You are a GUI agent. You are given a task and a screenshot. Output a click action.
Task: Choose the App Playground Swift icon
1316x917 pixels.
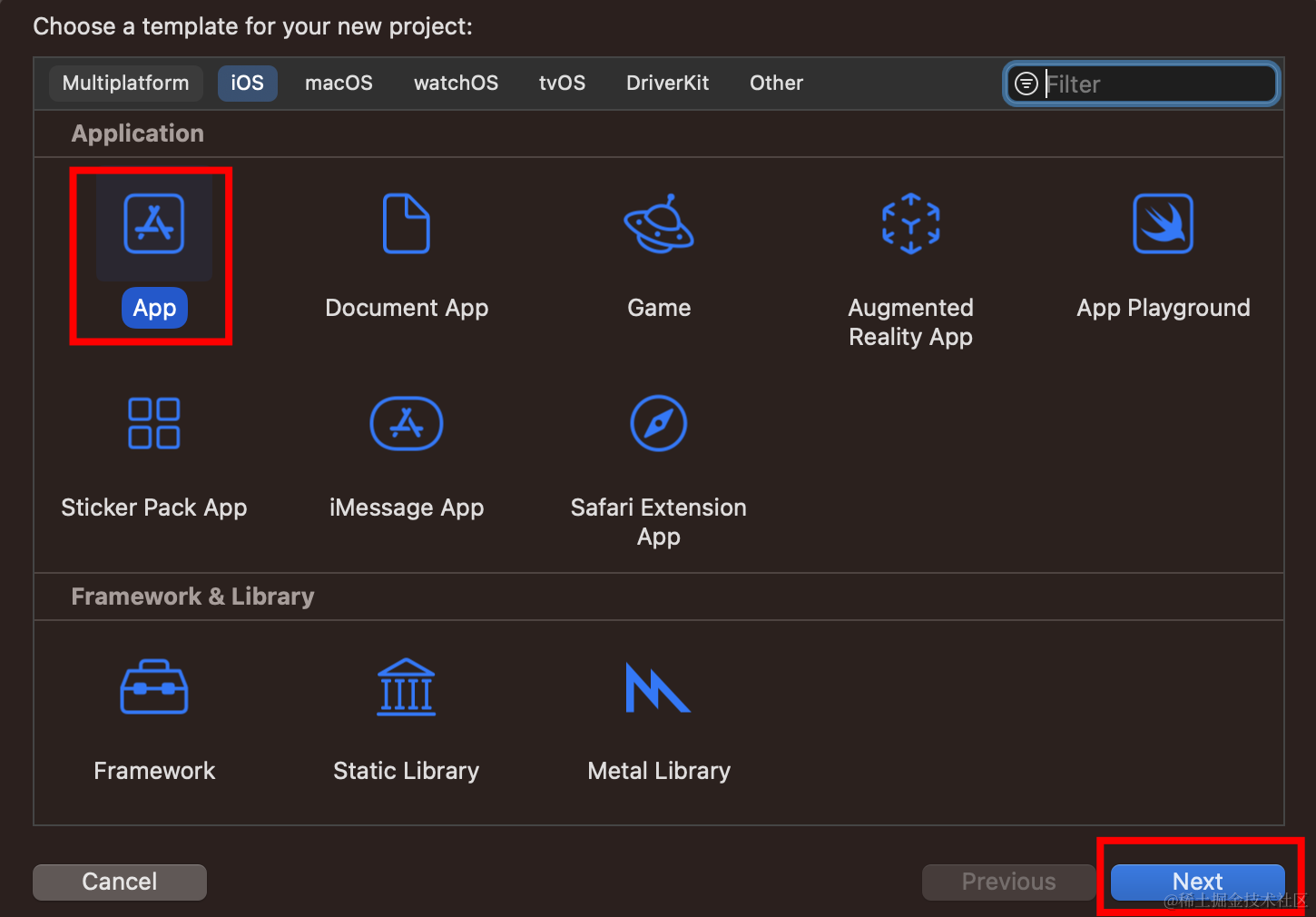tap(1164, 223)
